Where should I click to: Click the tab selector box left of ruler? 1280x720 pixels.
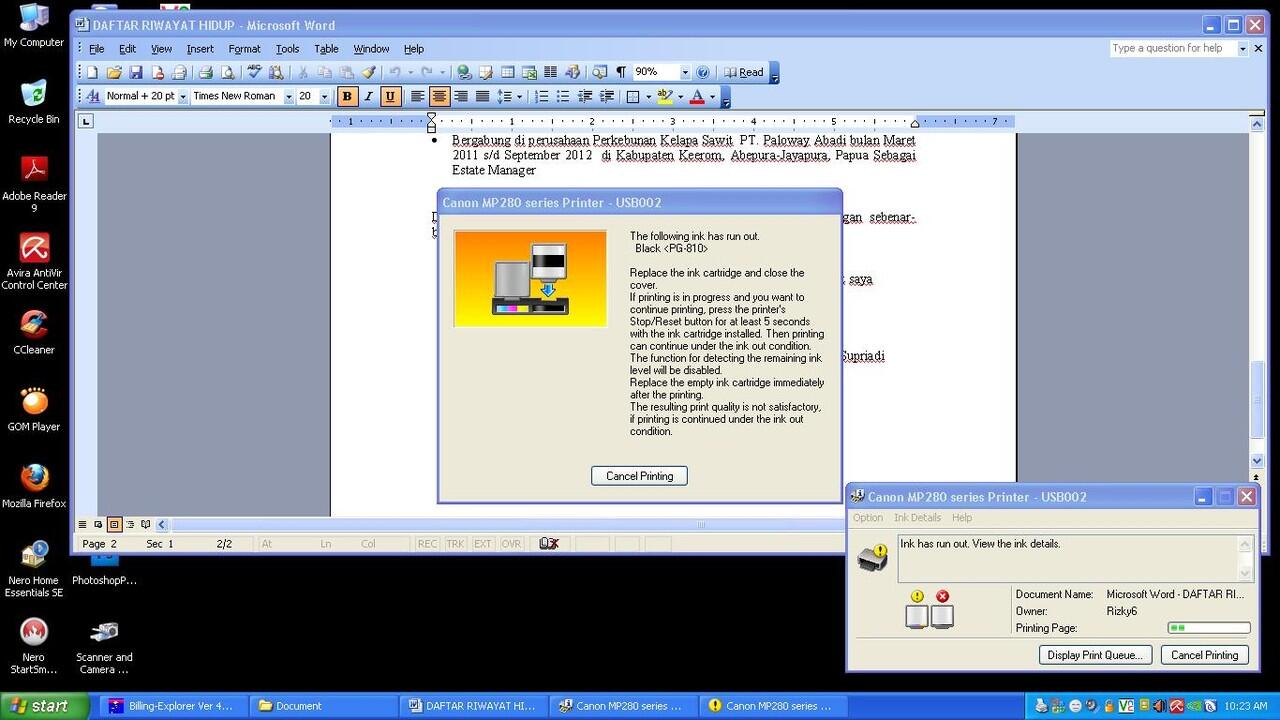[x=86, y=121]
